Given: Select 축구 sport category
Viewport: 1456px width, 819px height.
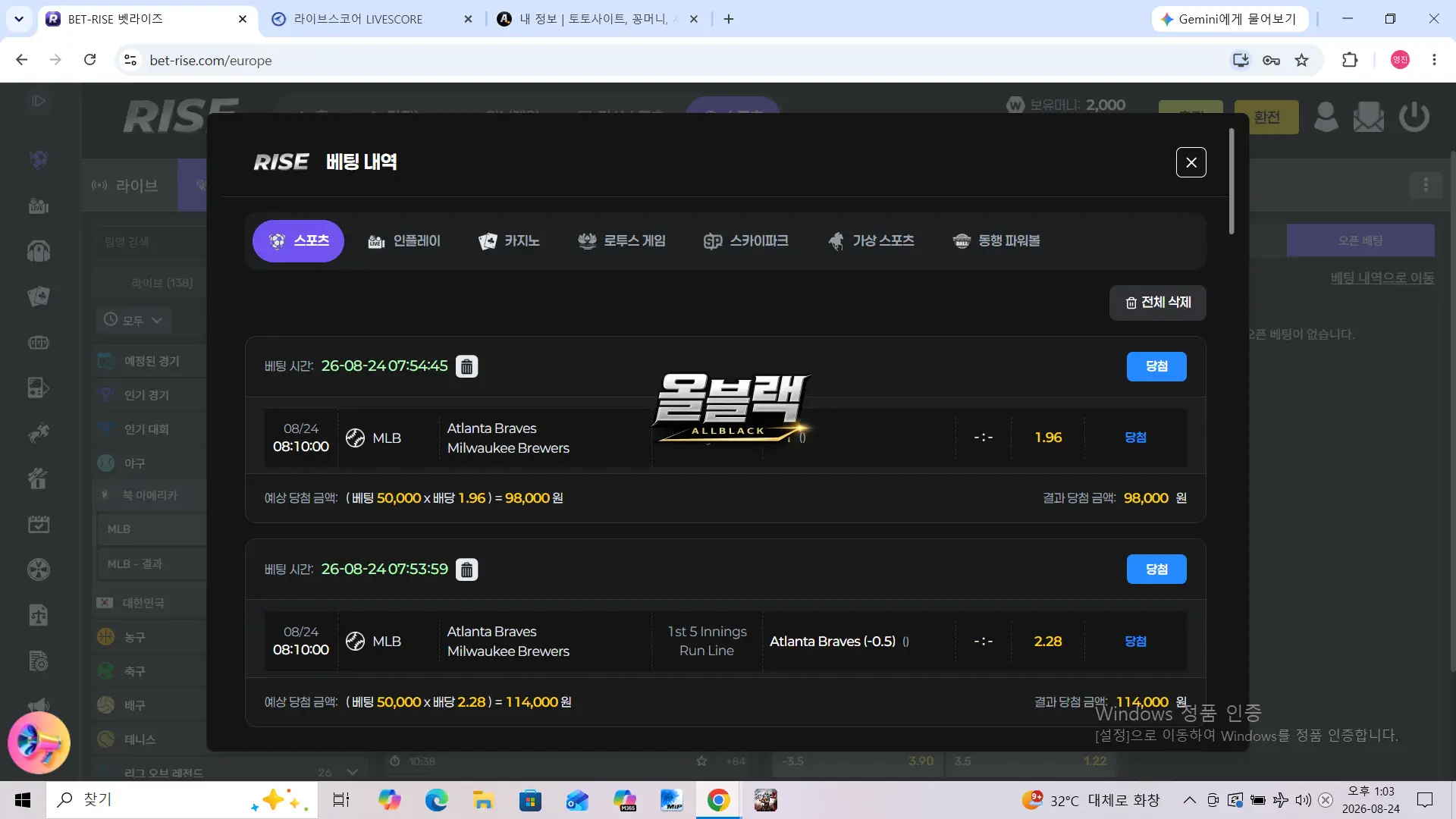Looking at the screenshot, I should tap(150, 671).
